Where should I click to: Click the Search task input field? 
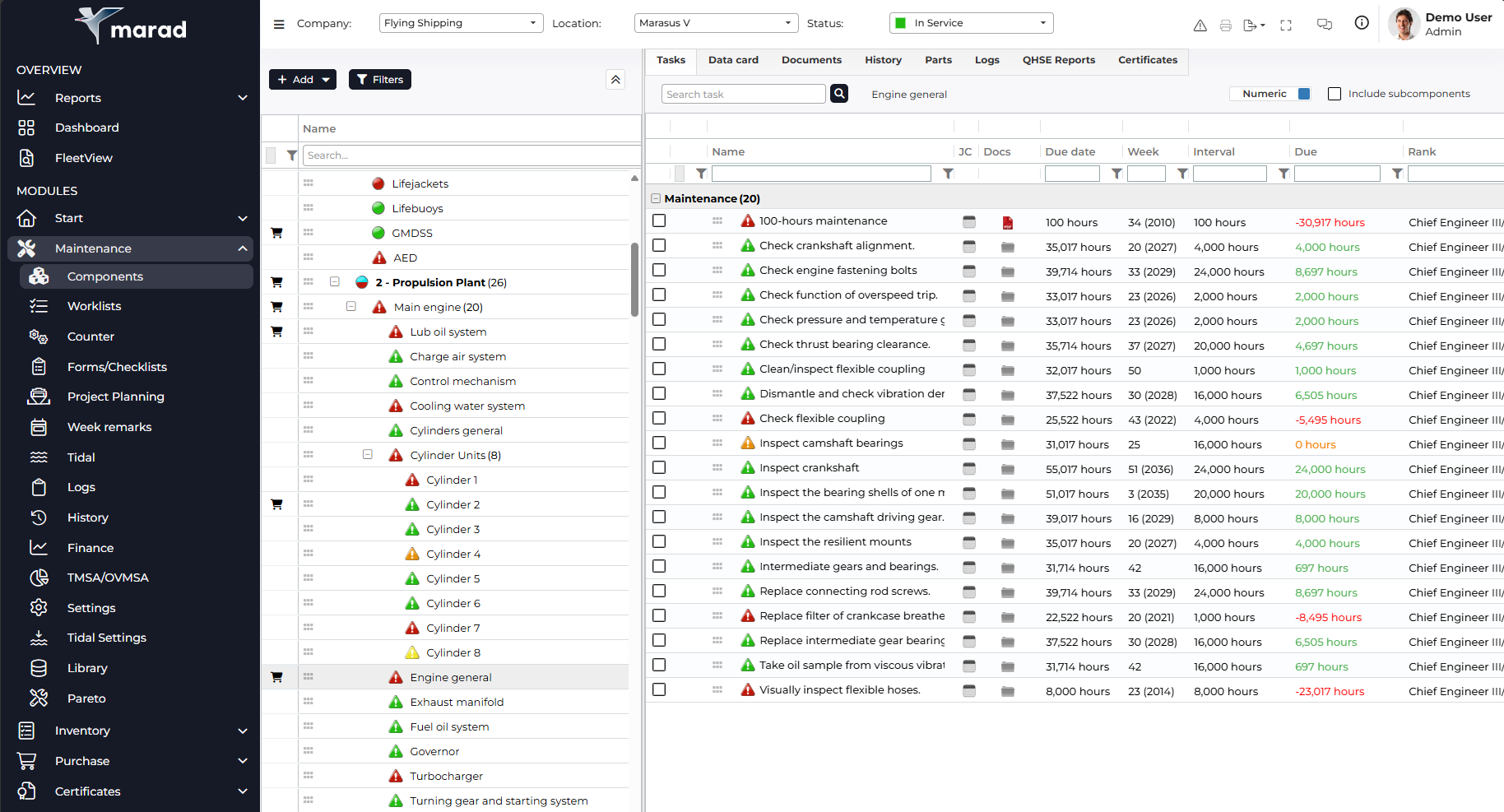(743, 94)
